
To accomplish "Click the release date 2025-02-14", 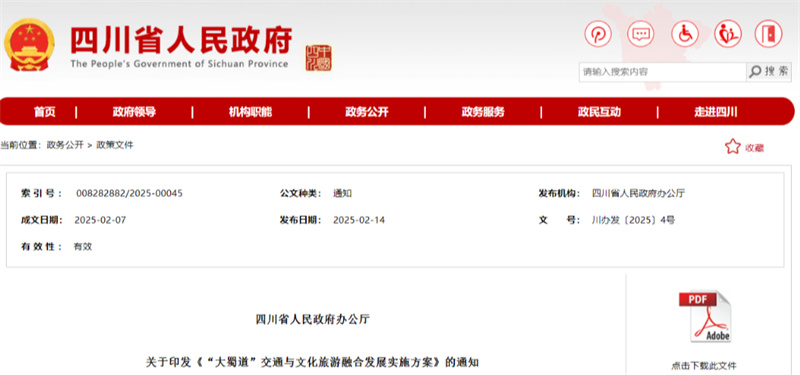I will click(x=359, y=220).
